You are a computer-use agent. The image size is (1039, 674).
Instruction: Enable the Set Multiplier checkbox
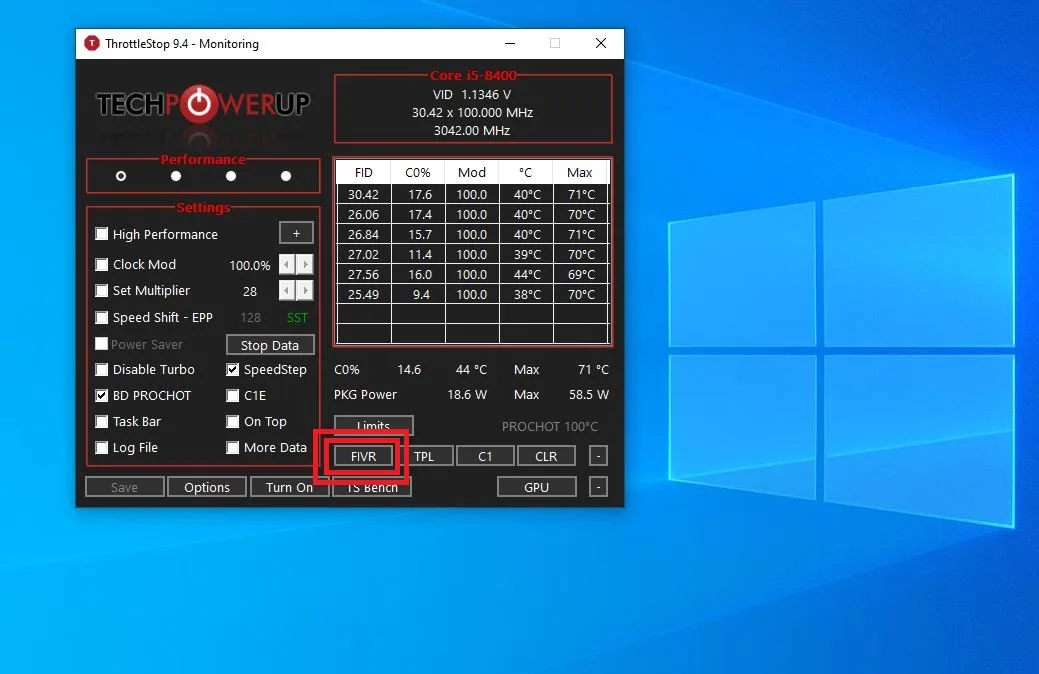[x=101, y=290]
